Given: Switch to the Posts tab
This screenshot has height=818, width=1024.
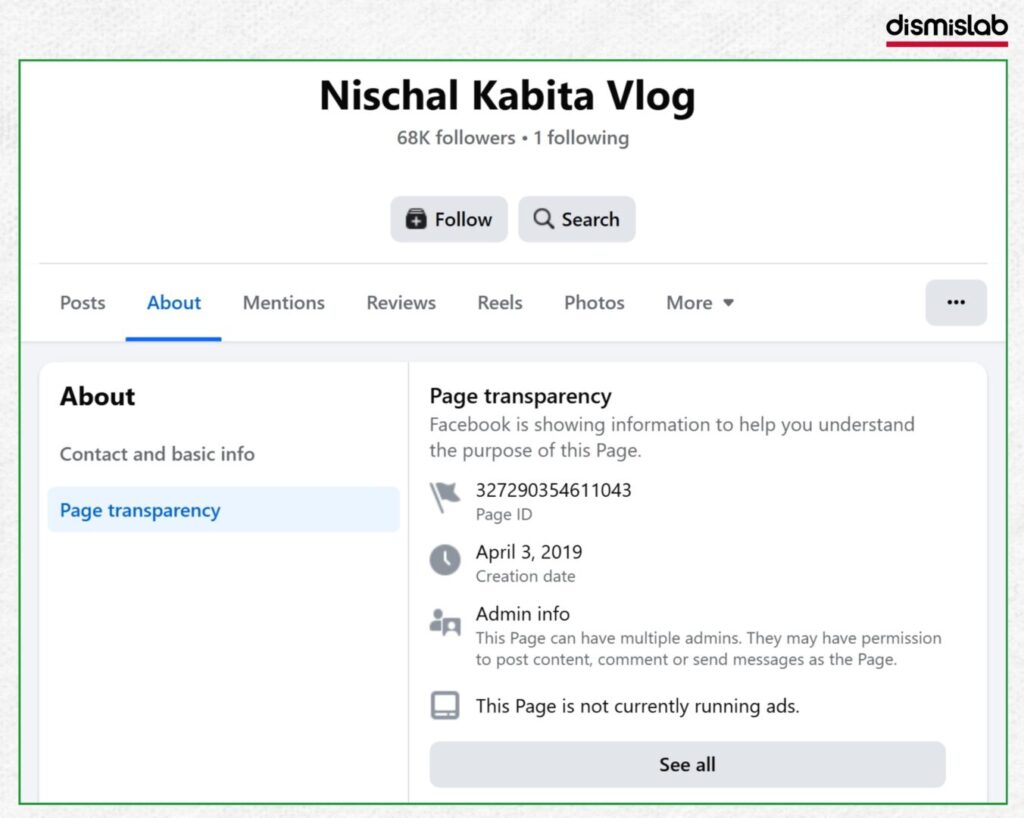Looking at the screenshot, I should tap(82, 303).
